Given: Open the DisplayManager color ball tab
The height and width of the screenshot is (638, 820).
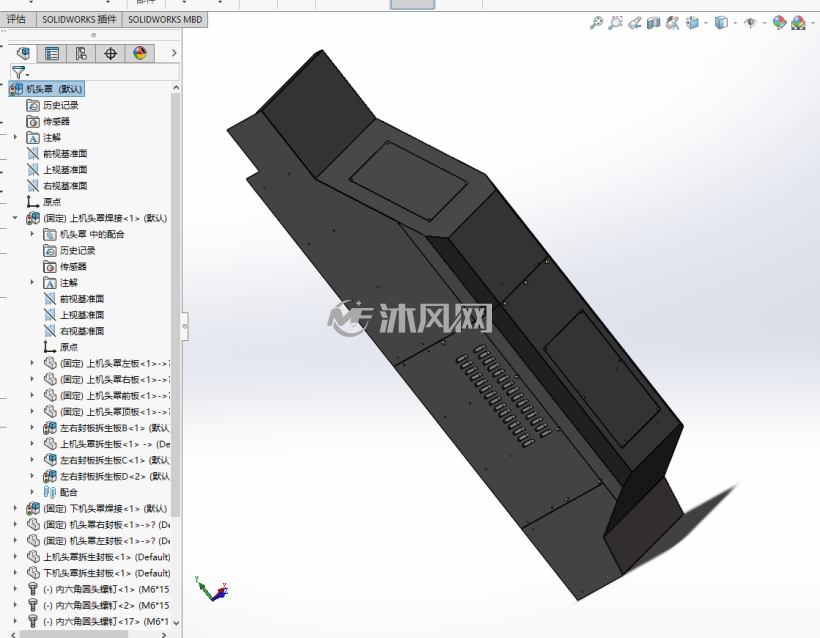Looking at the screenshot, I should click(140, 53).
